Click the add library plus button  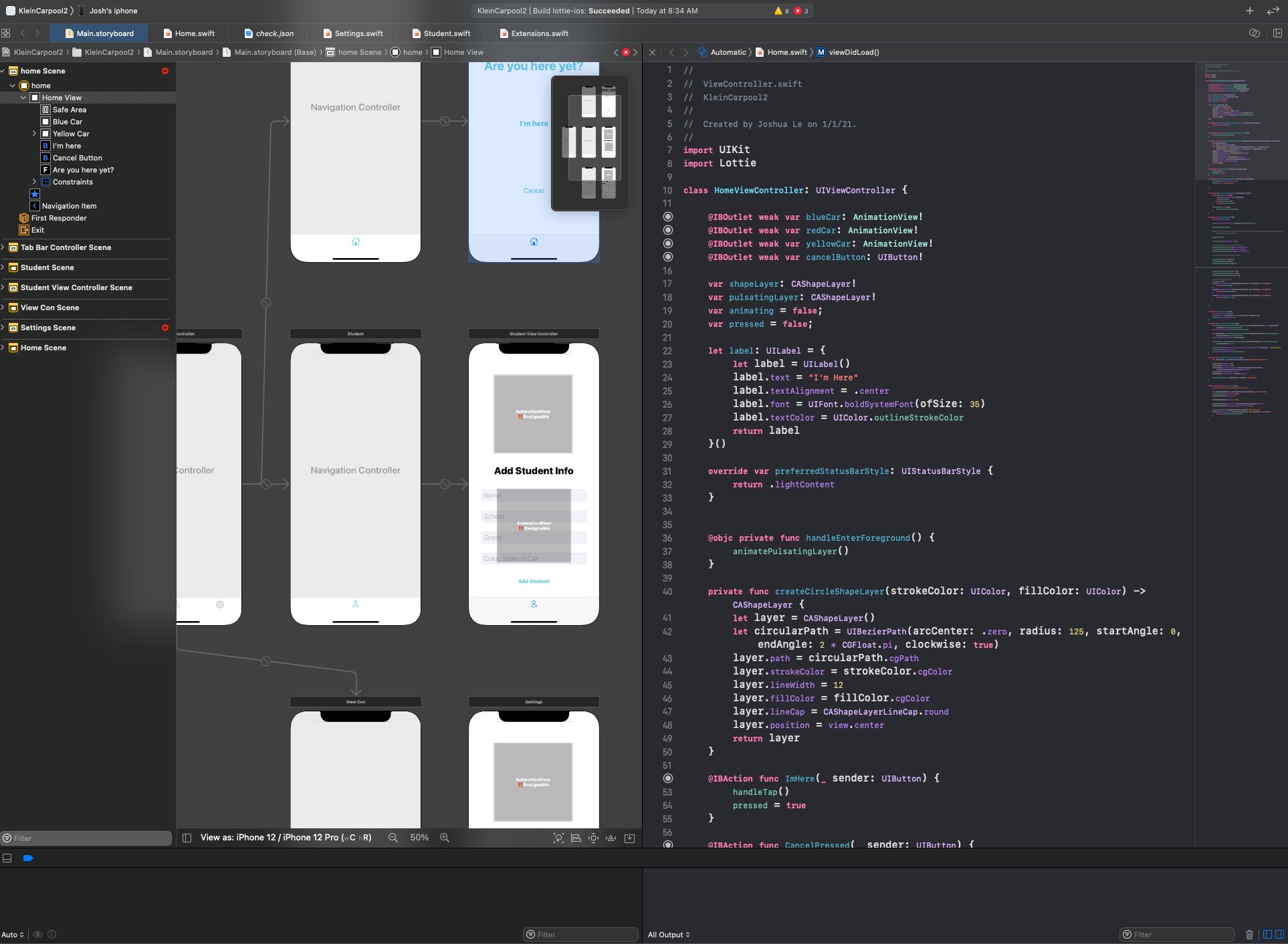1249,11
